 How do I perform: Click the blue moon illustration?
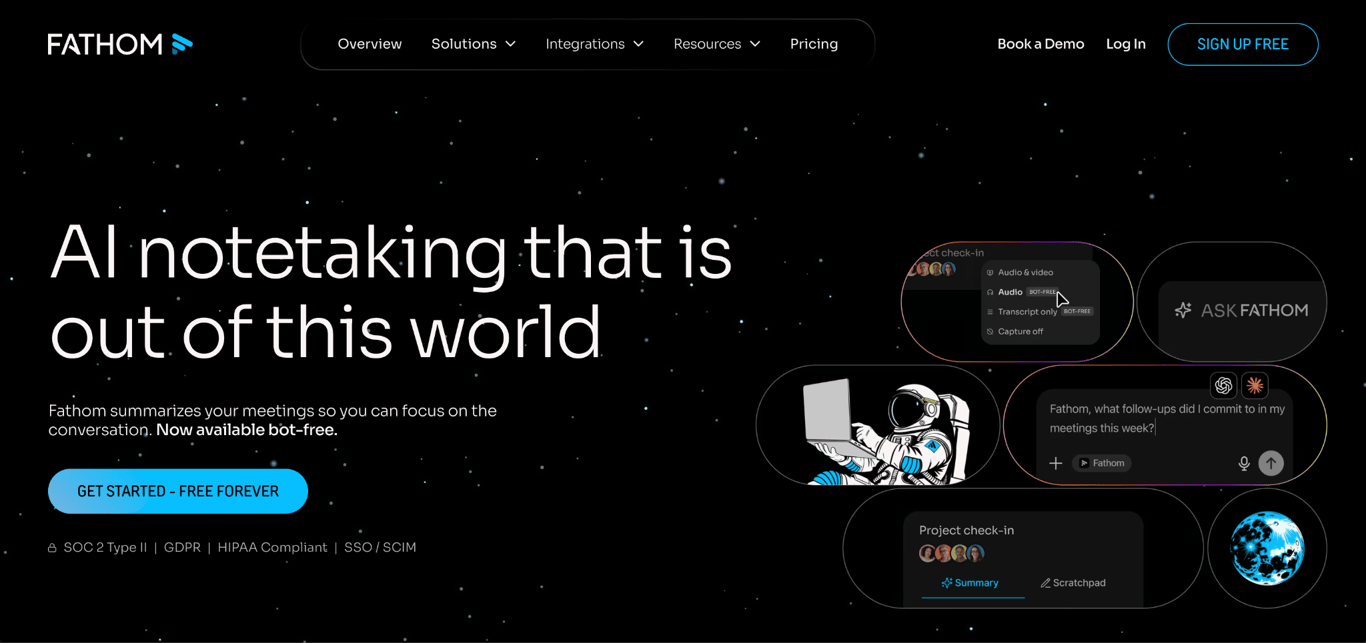[1267, 548]
